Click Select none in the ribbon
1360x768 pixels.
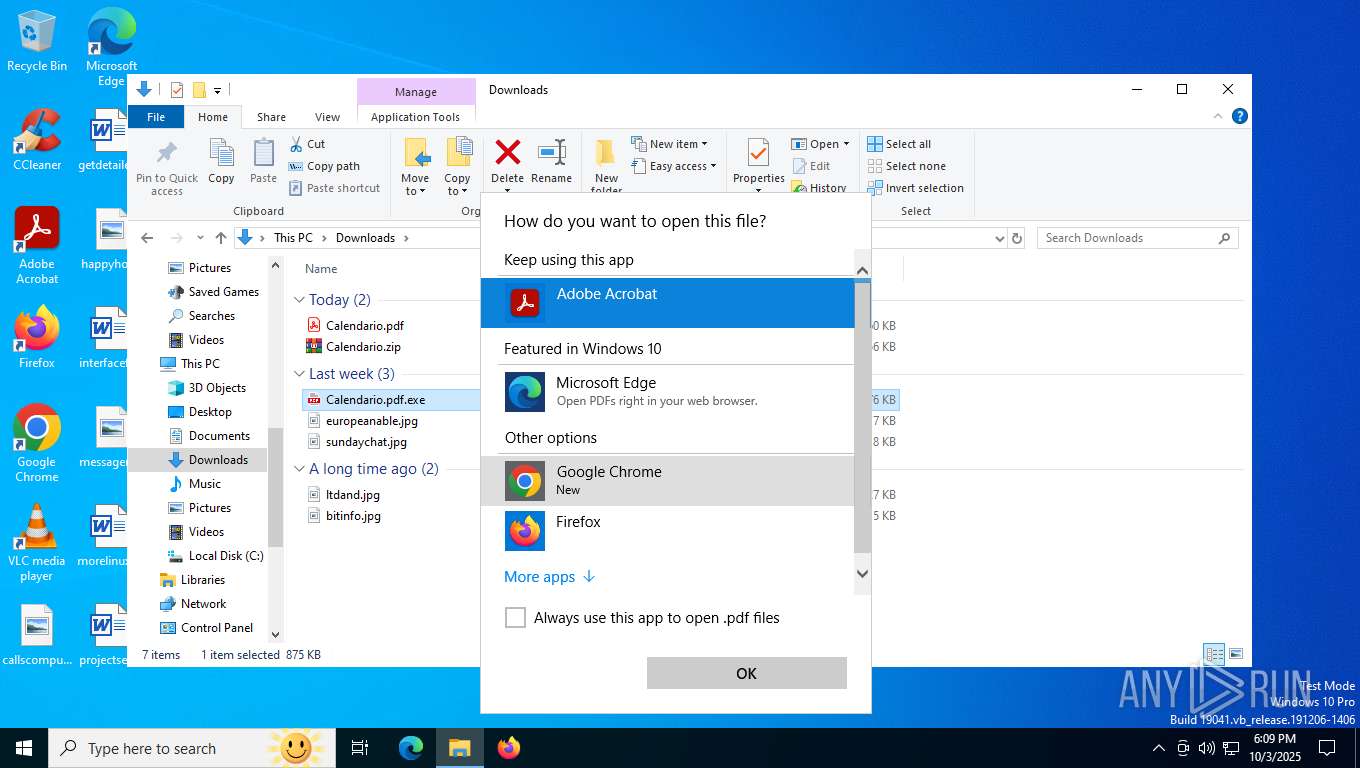point(906,166)
